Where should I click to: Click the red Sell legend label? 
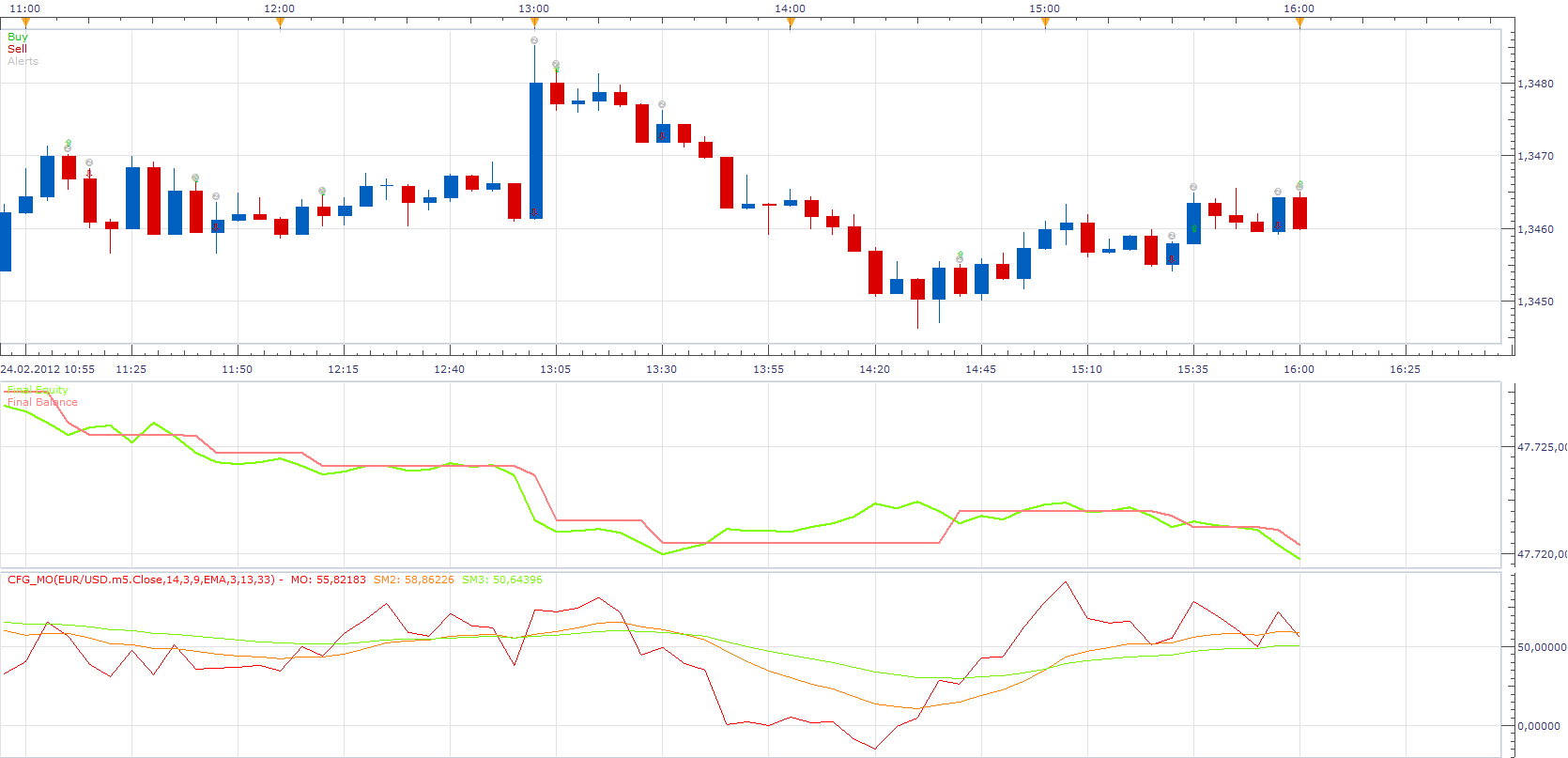pyautogui.click(x=17, y=49)
